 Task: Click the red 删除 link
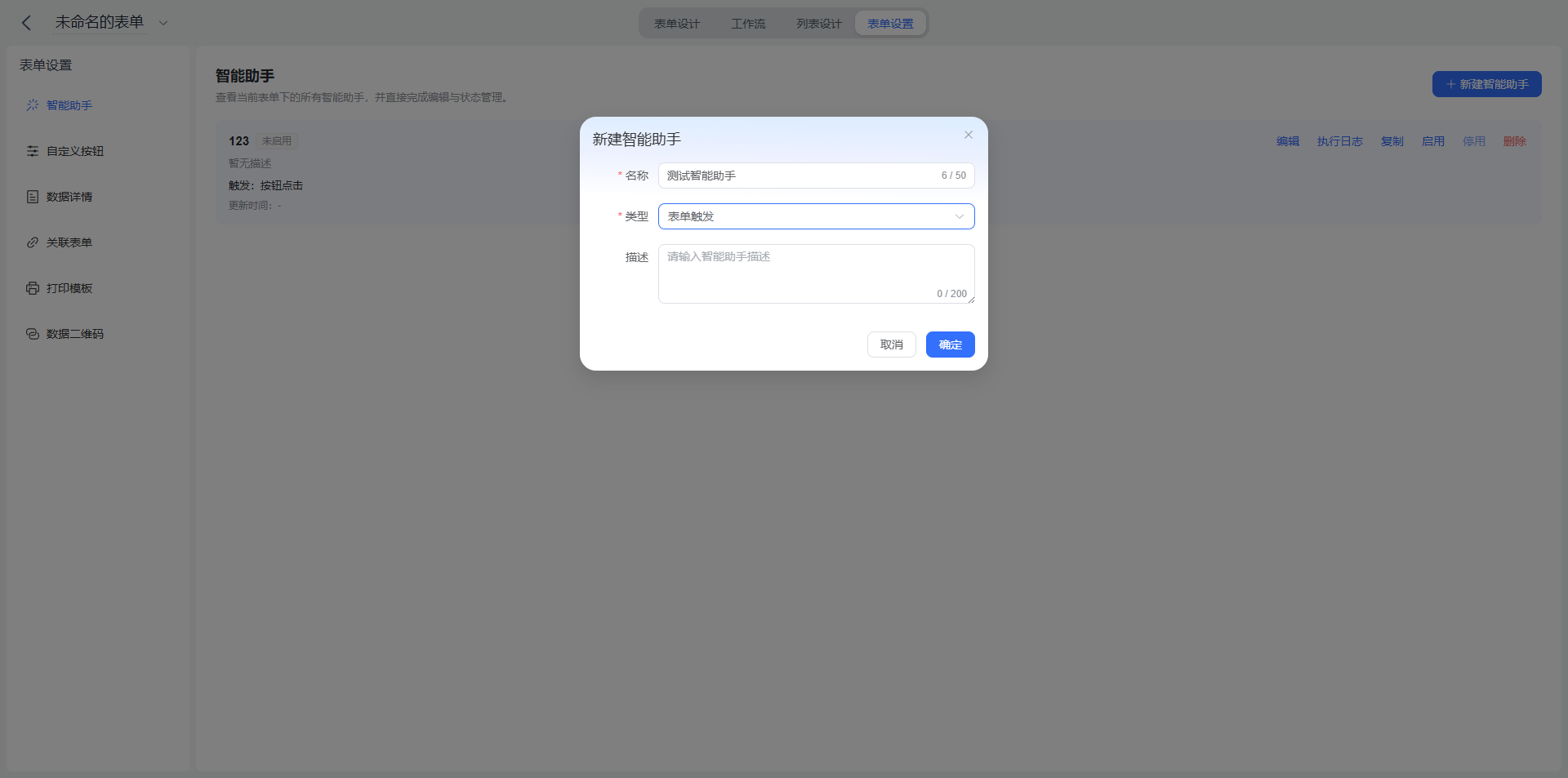tap(1515, 141)
